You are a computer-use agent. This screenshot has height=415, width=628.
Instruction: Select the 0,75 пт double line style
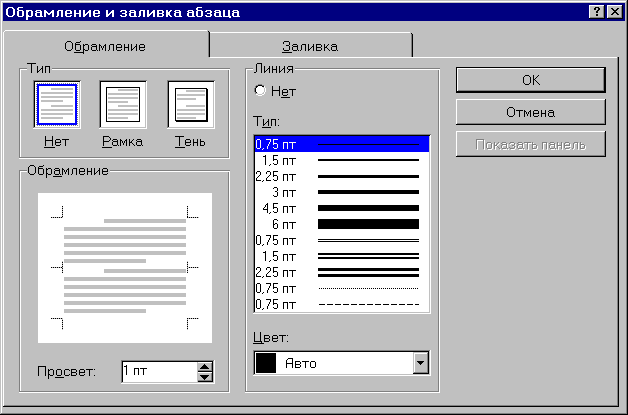click(x=342, y=240)
